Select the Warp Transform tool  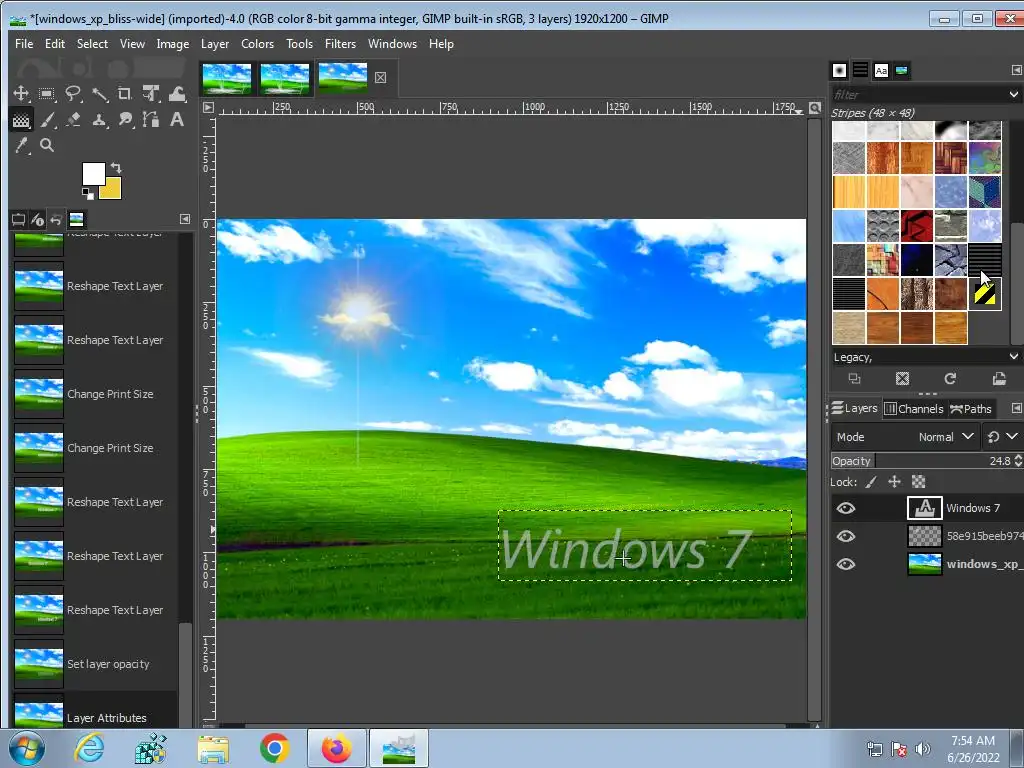click(177, 93)
